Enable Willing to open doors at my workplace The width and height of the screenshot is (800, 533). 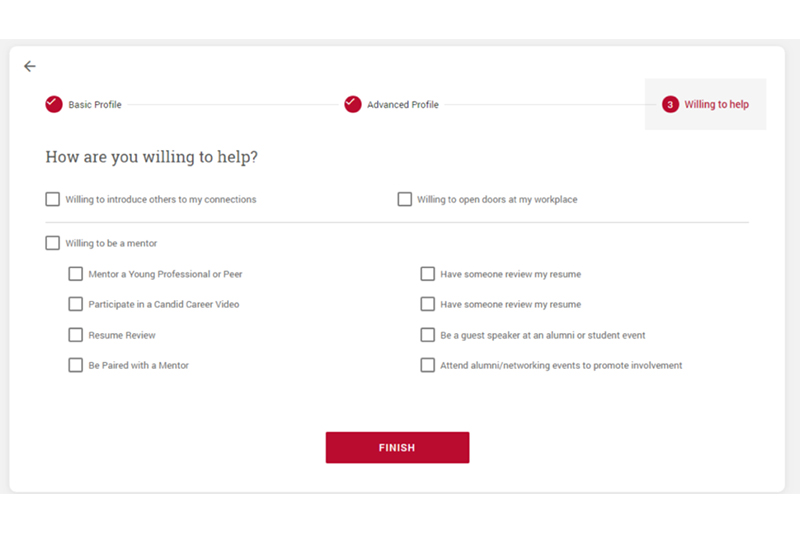[405, 199]
